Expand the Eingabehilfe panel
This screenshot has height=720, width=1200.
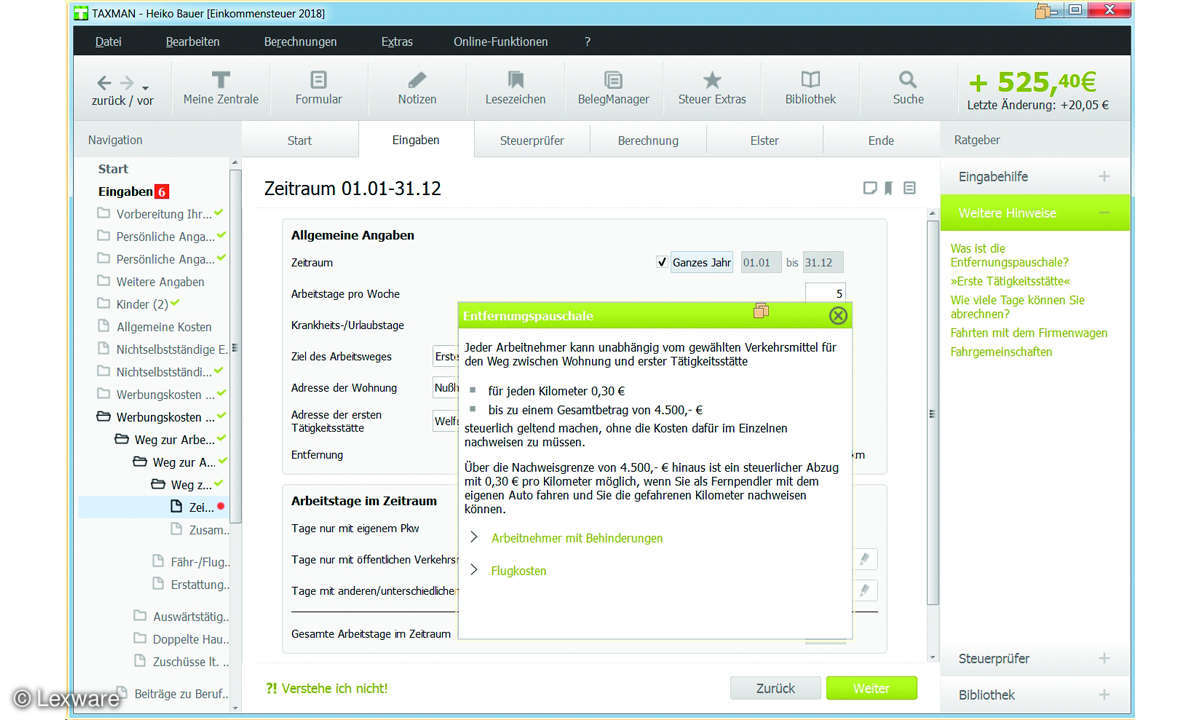[1104, 177]
